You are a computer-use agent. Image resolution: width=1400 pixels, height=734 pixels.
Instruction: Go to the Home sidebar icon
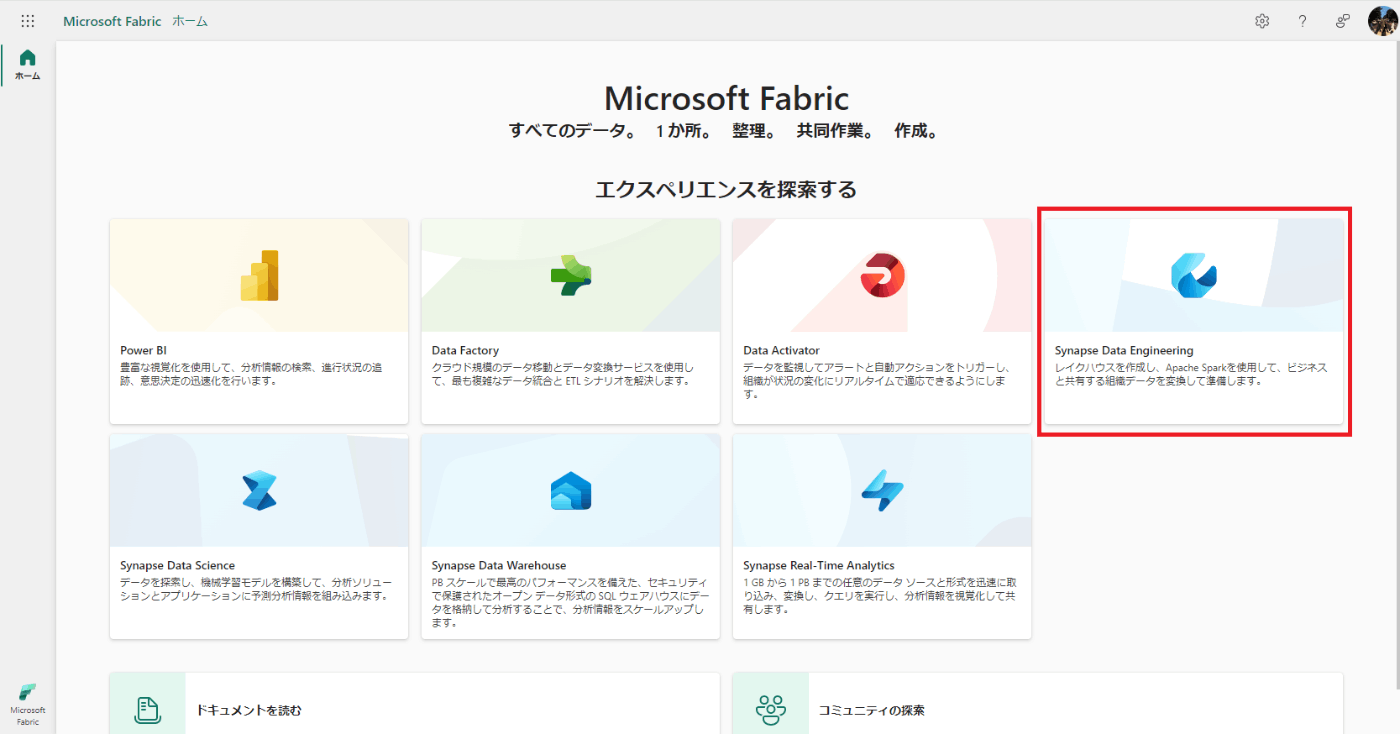(28, 64)
